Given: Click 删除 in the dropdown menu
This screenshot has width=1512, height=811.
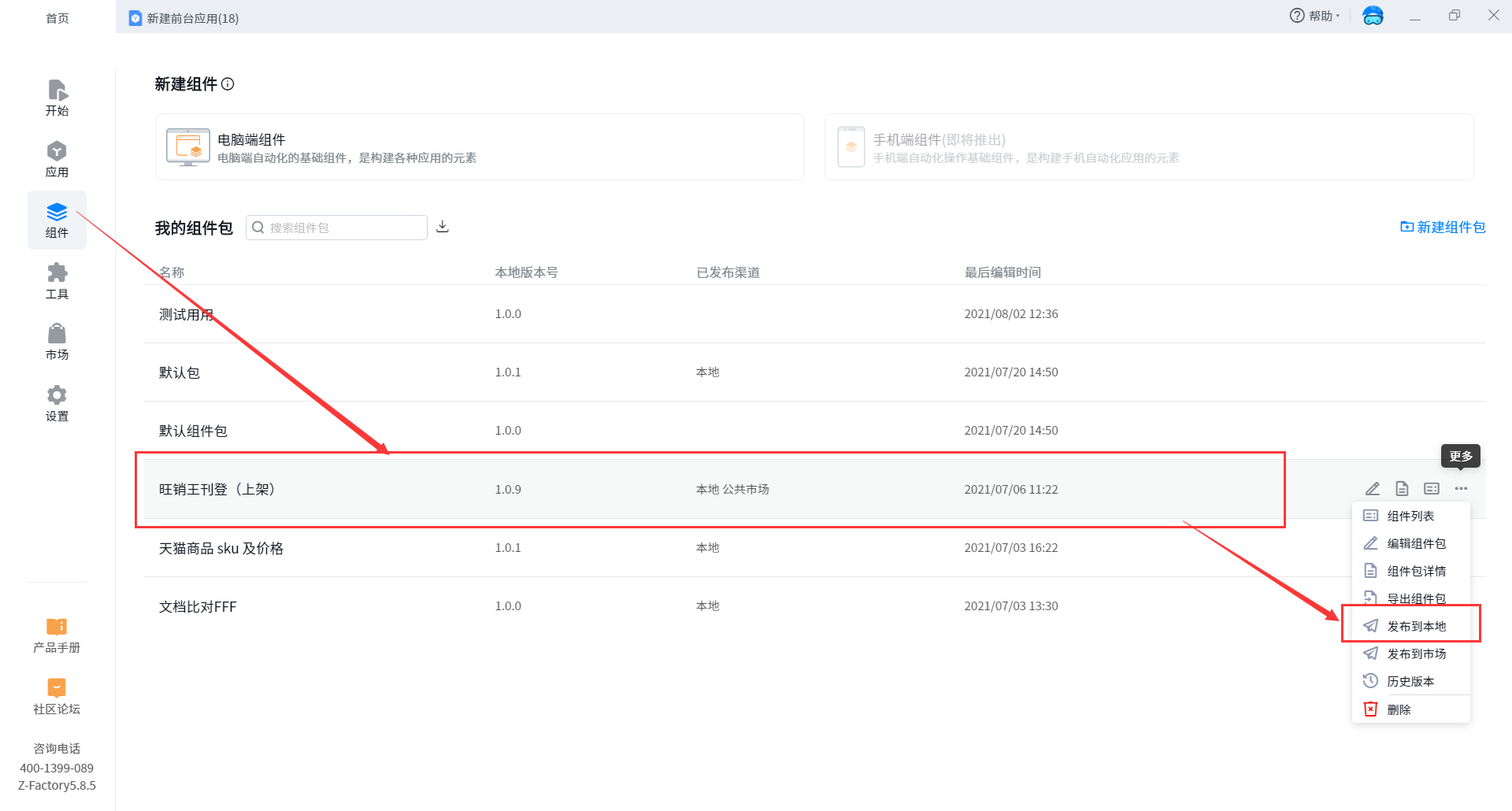Looking at the screenshot, I should point(1398,709).
